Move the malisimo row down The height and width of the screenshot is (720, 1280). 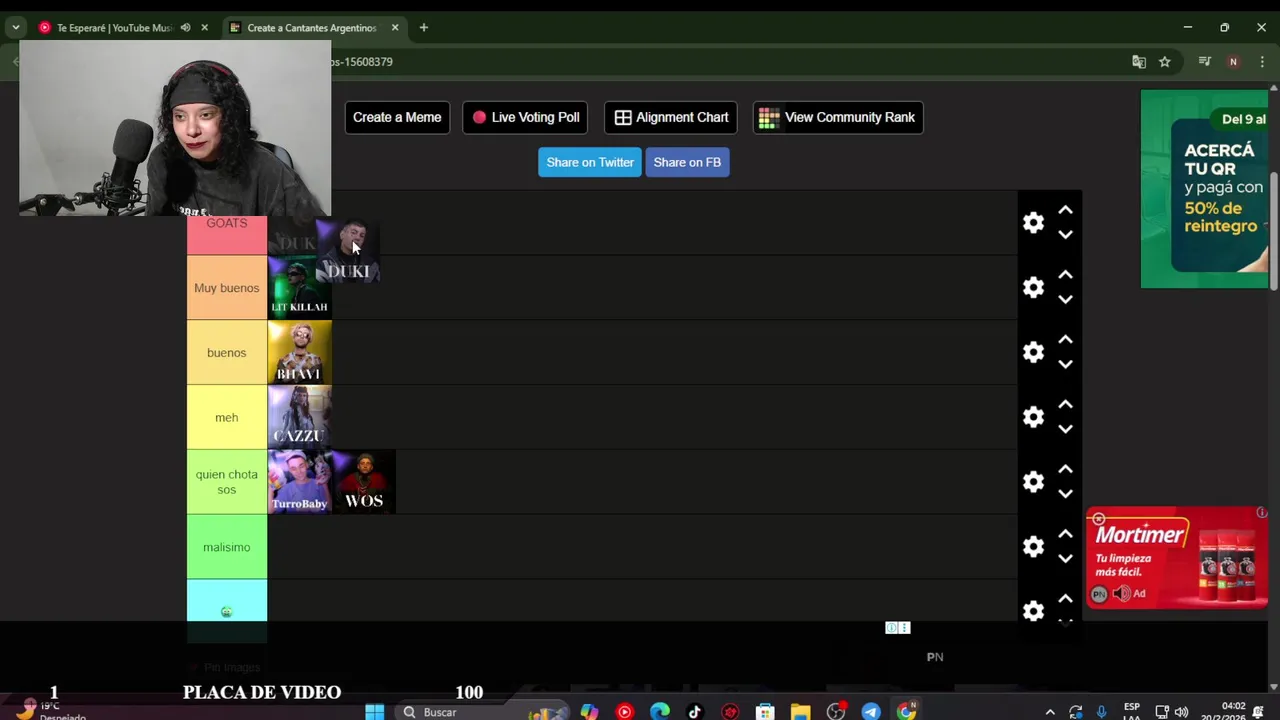click(1065, 559)
